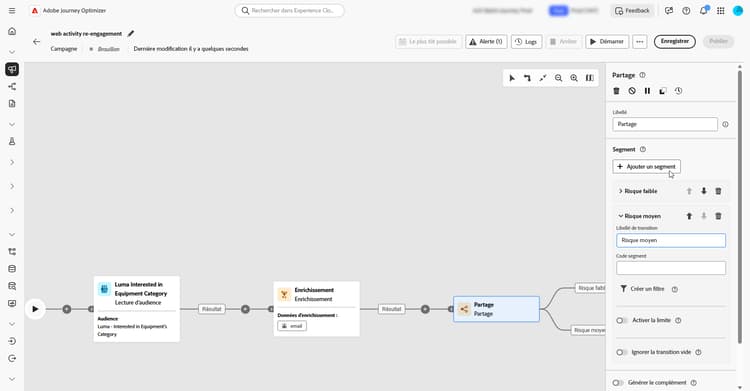Enable the Activer la limite toggle
This screenshot has width=750, height=391.
point(621,320)
